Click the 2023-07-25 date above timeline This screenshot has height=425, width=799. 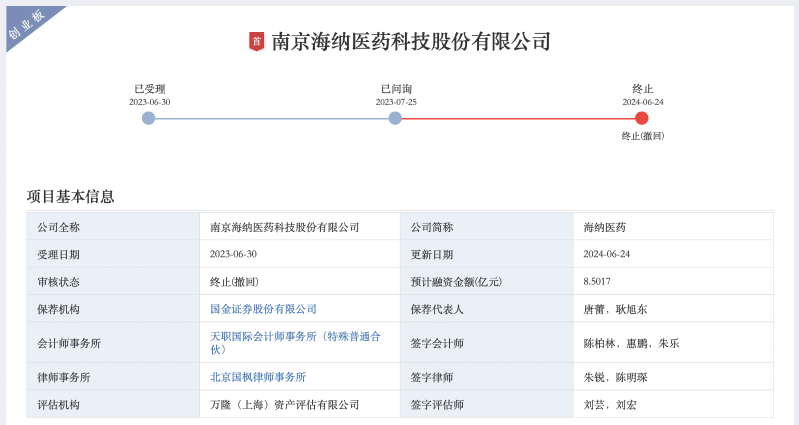(x=396, y=102)
